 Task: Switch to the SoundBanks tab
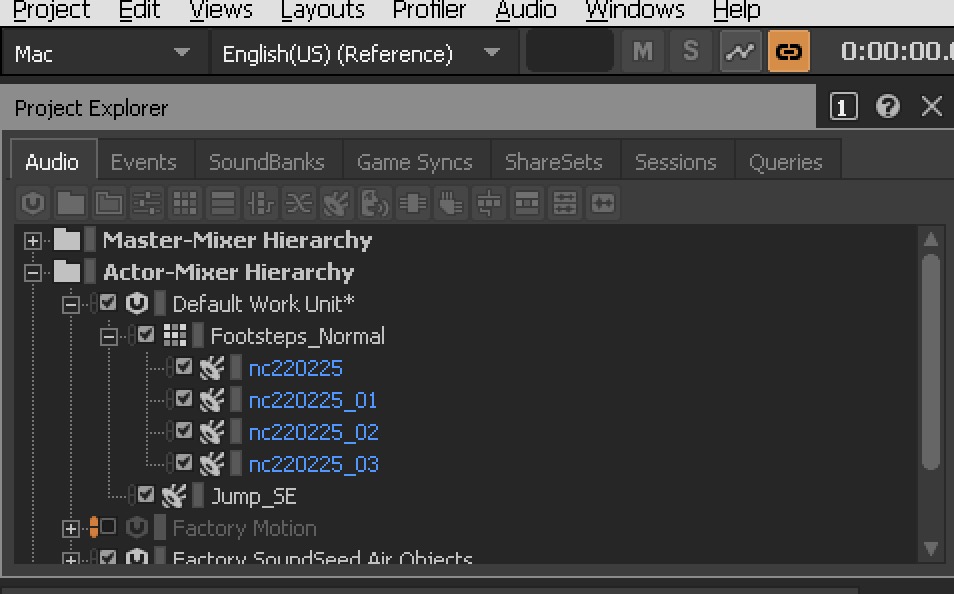pyautogui.click(x=266, y=162)
